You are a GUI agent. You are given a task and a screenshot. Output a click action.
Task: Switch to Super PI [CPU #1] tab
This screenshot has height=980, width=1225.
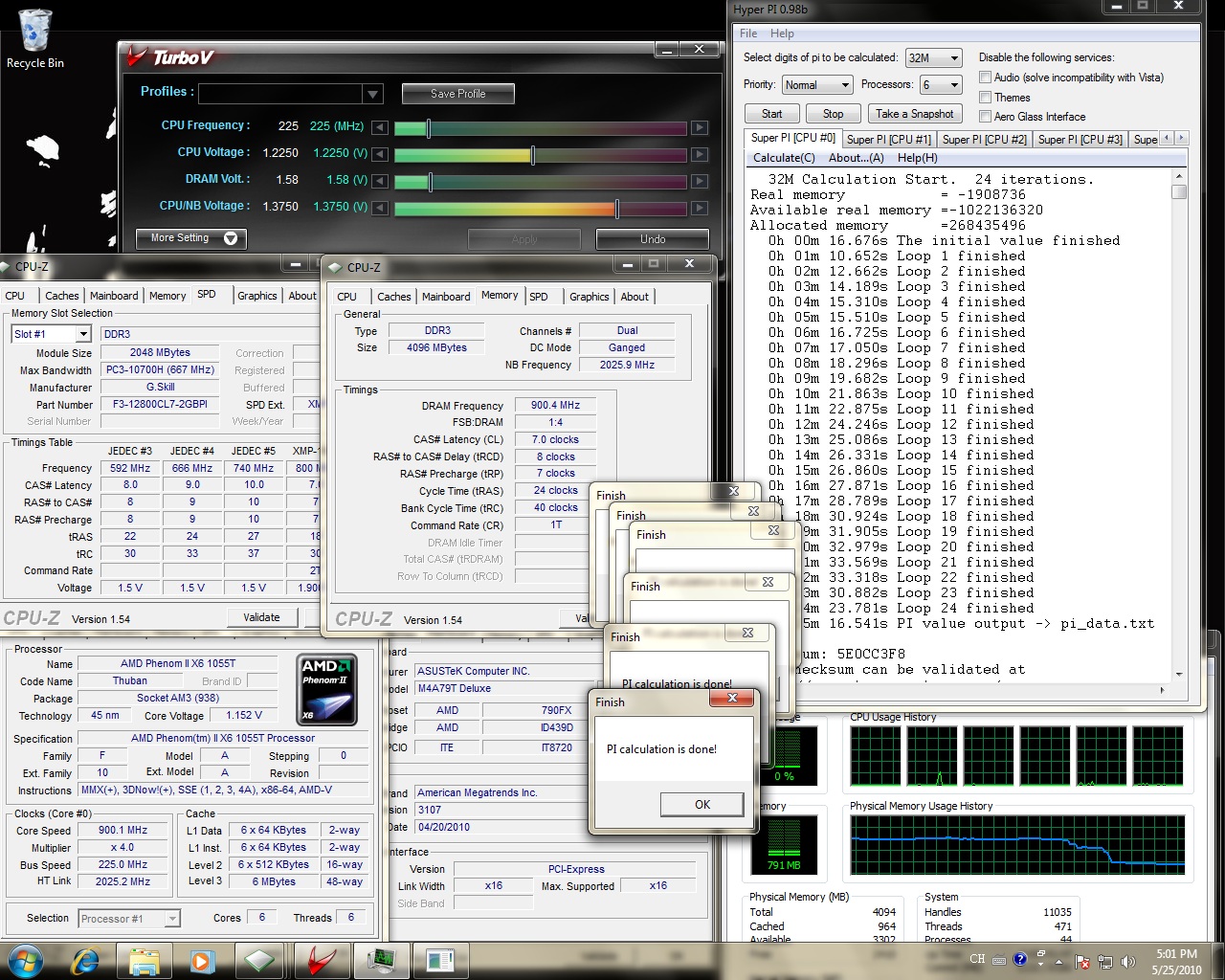pyautogui.click(x=888, y=140)
